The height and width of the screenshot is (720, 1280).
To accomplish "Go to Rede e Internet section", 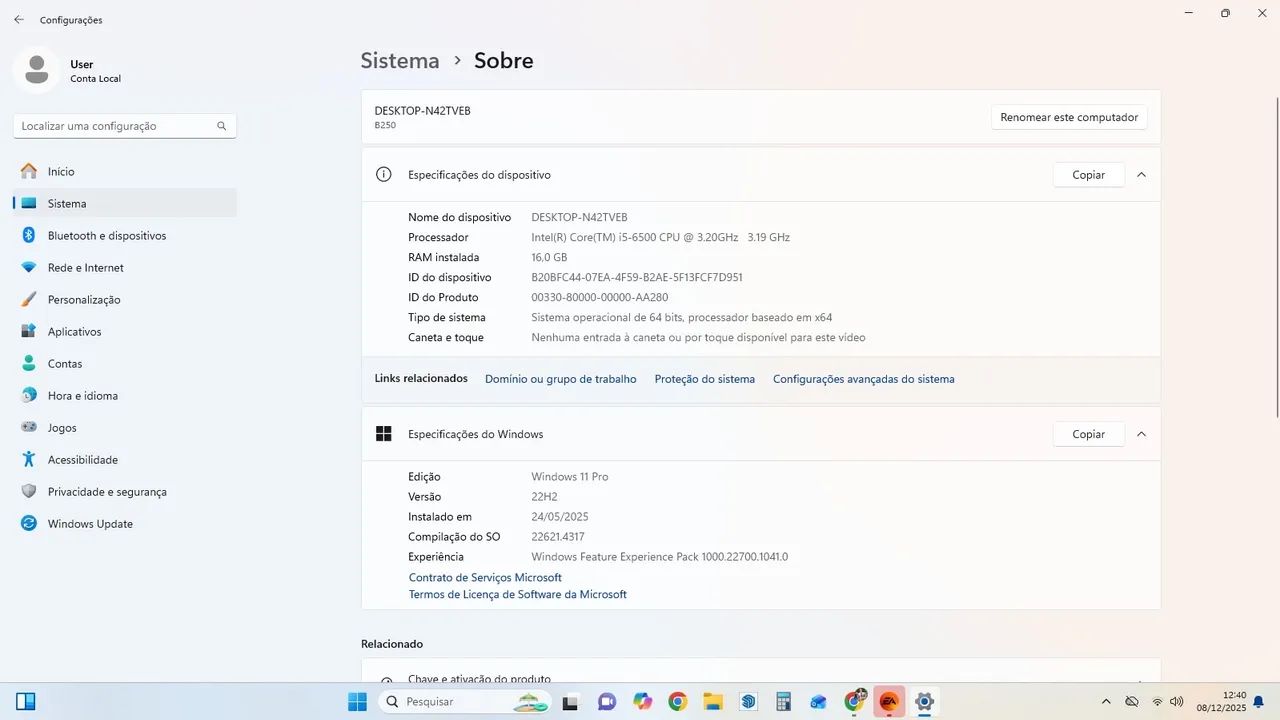I will click(85, 268).
